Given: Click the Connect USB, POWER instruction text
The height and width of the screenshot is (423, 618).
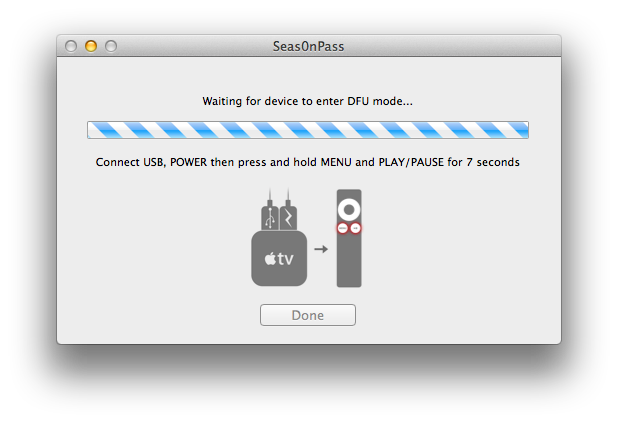Looking at the screenshot, I should point(308,161).
